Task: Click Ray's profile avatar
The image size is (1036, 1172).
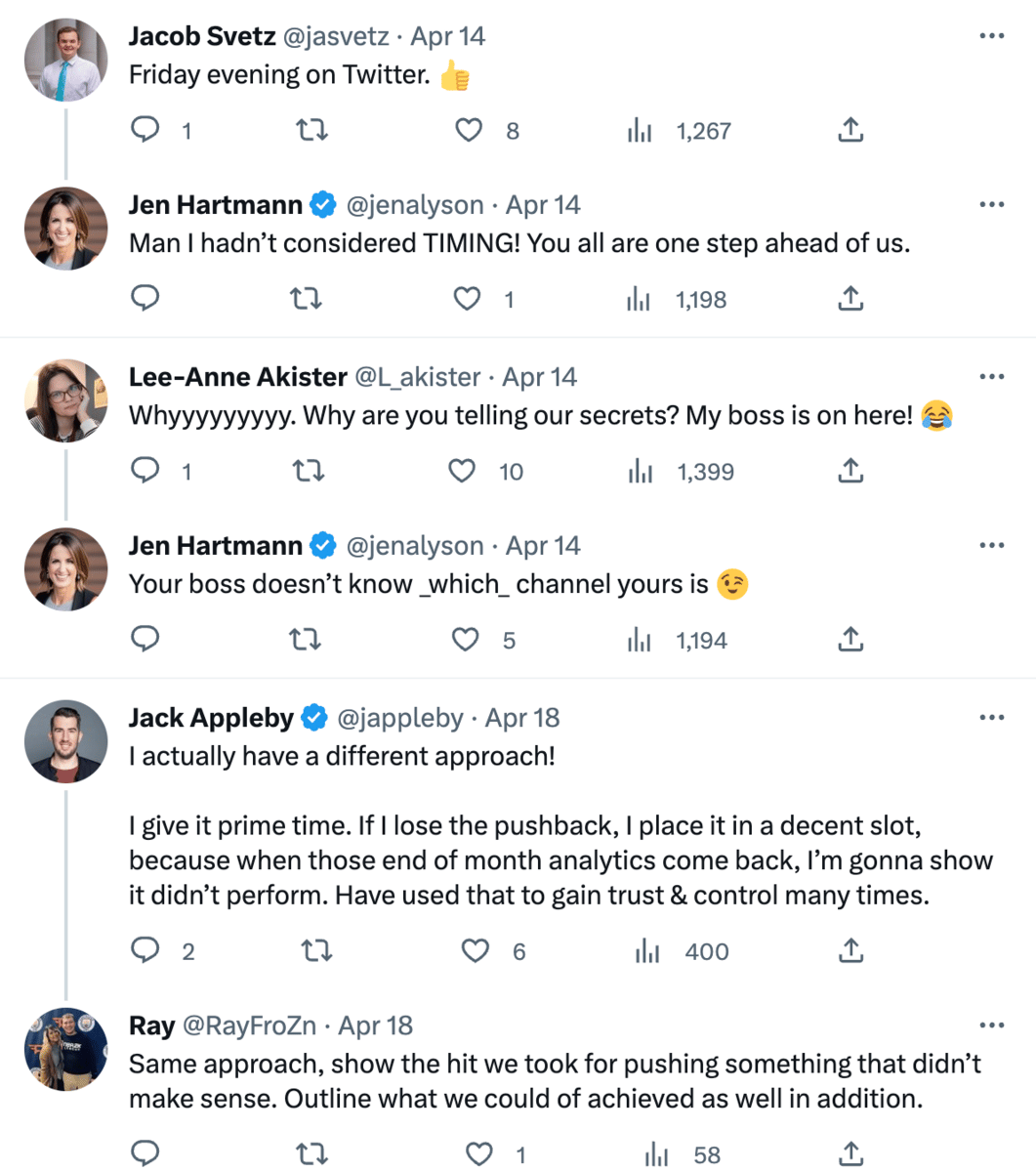Action: tap(65, 1049)
